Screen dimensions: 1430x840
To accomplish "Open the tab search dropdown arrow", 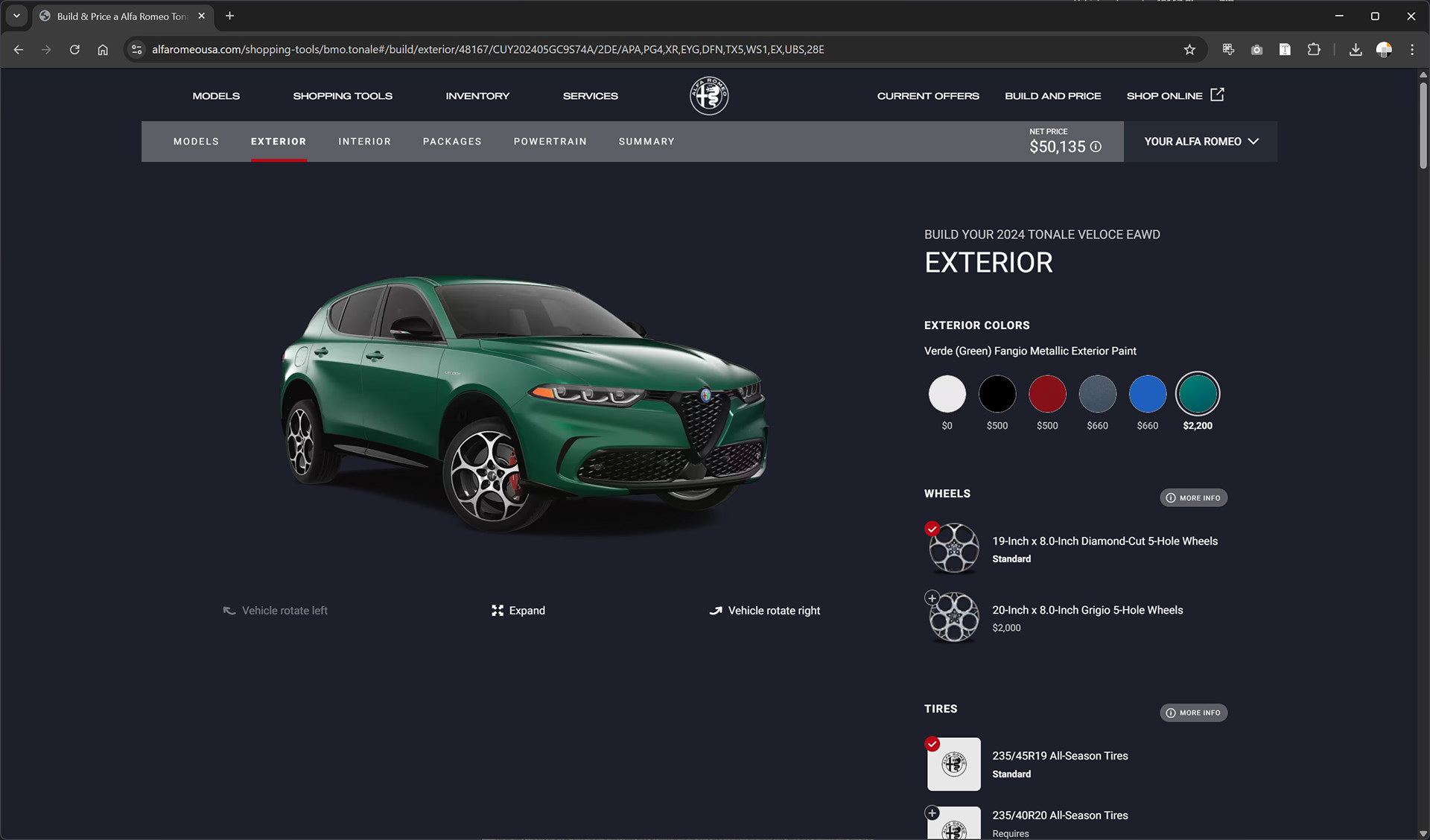I will pos(16,16).
